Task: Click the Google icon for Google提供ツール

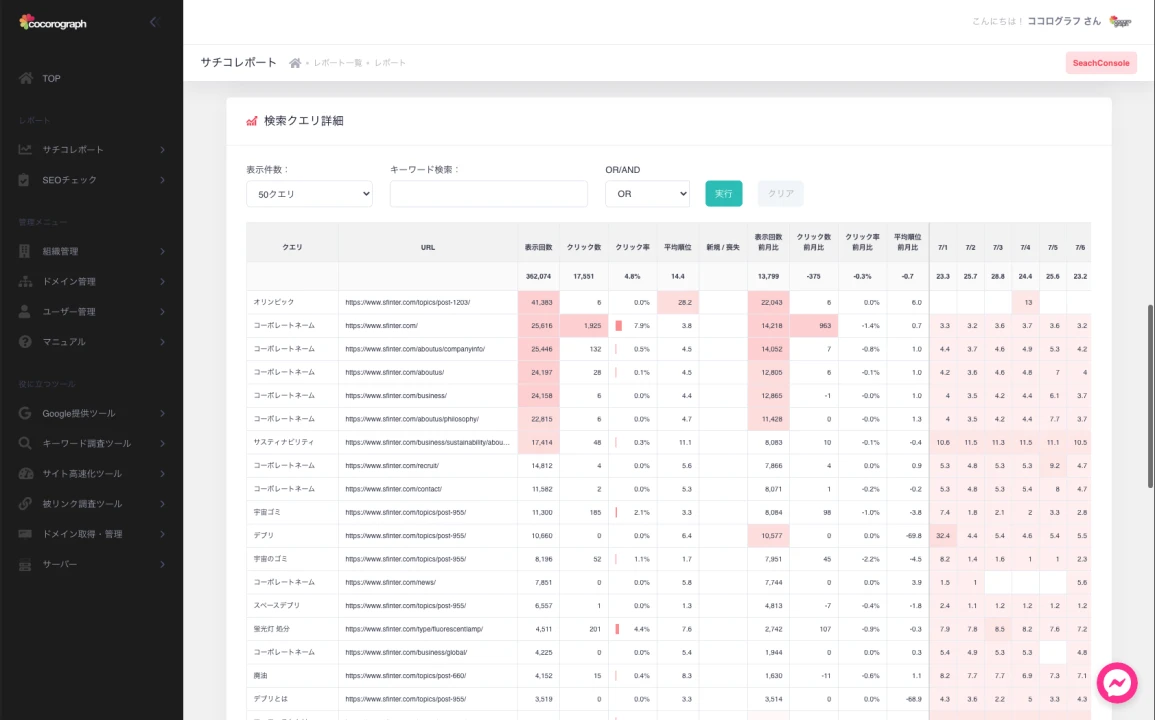Action: pyautogui.click(x=25, y=413)
